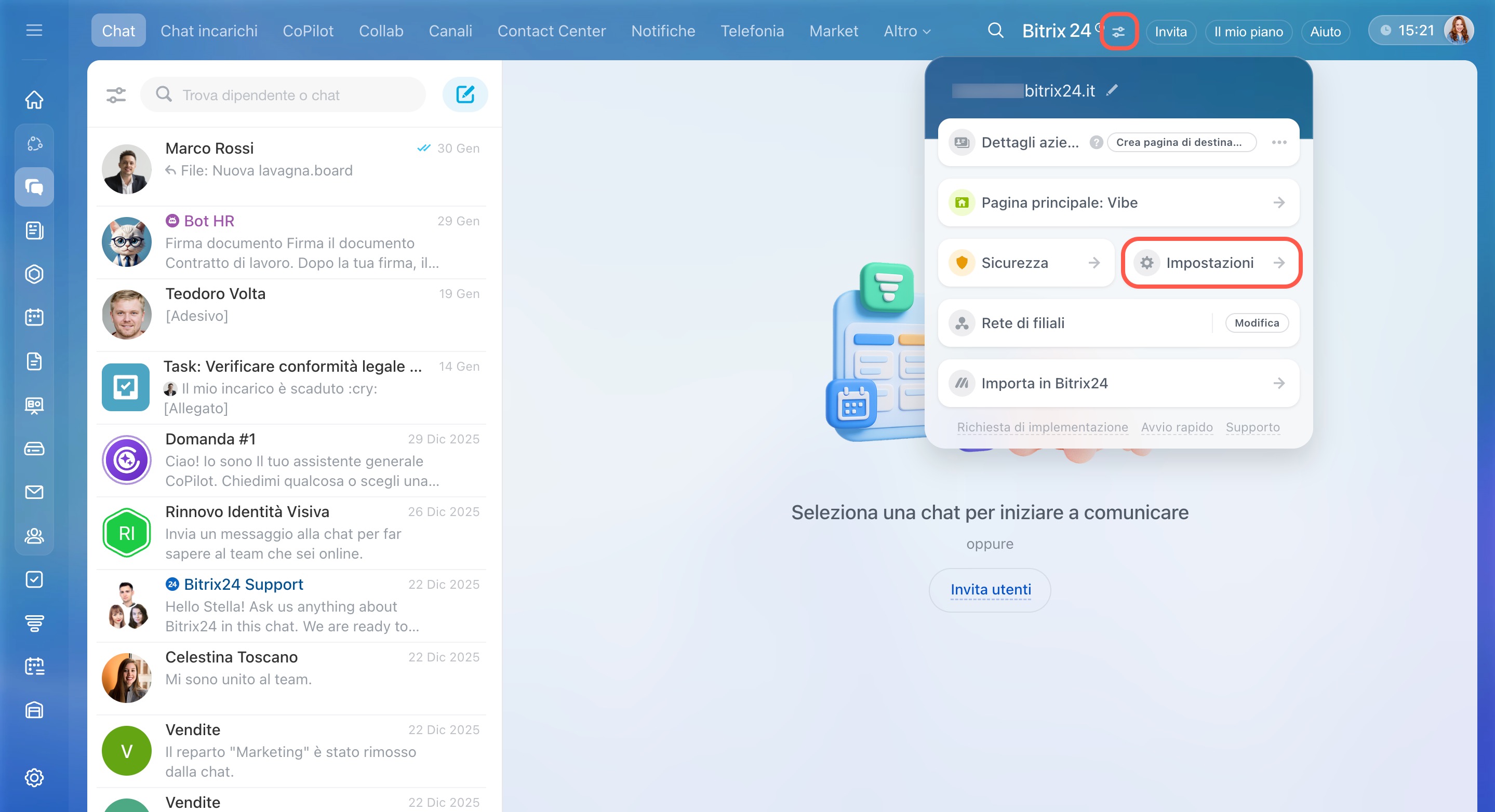This screenshot has height=812, width=1495.
Task: Expand the Altro dropdown menu
Action: coord(906,31)
